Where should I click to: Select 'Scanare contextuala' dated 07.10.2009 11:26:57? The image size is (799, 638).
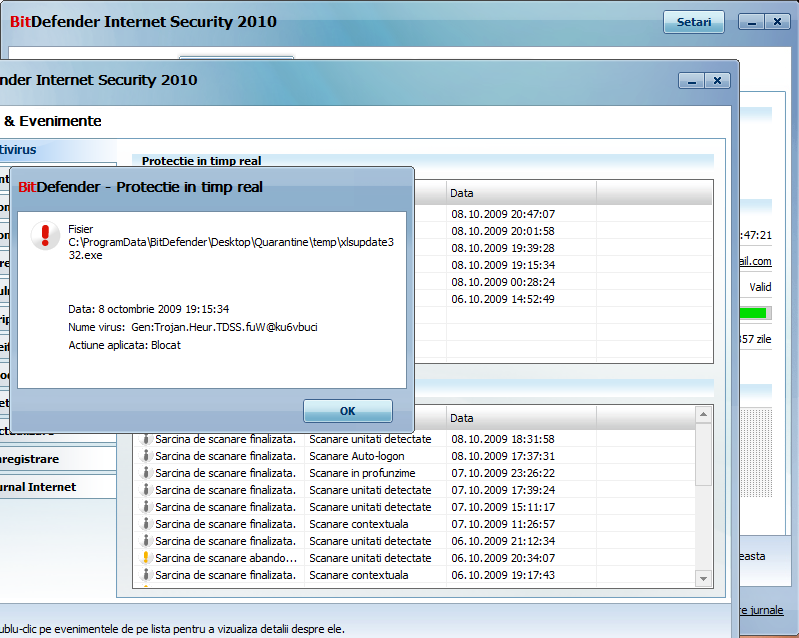(x=359, y=524)
